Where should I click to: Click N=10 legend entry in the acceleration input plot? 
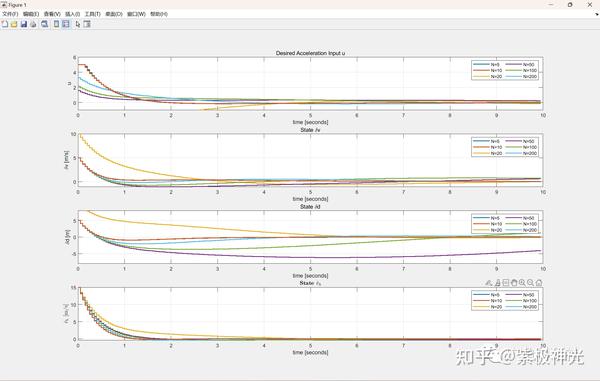(x=488, y=71)
